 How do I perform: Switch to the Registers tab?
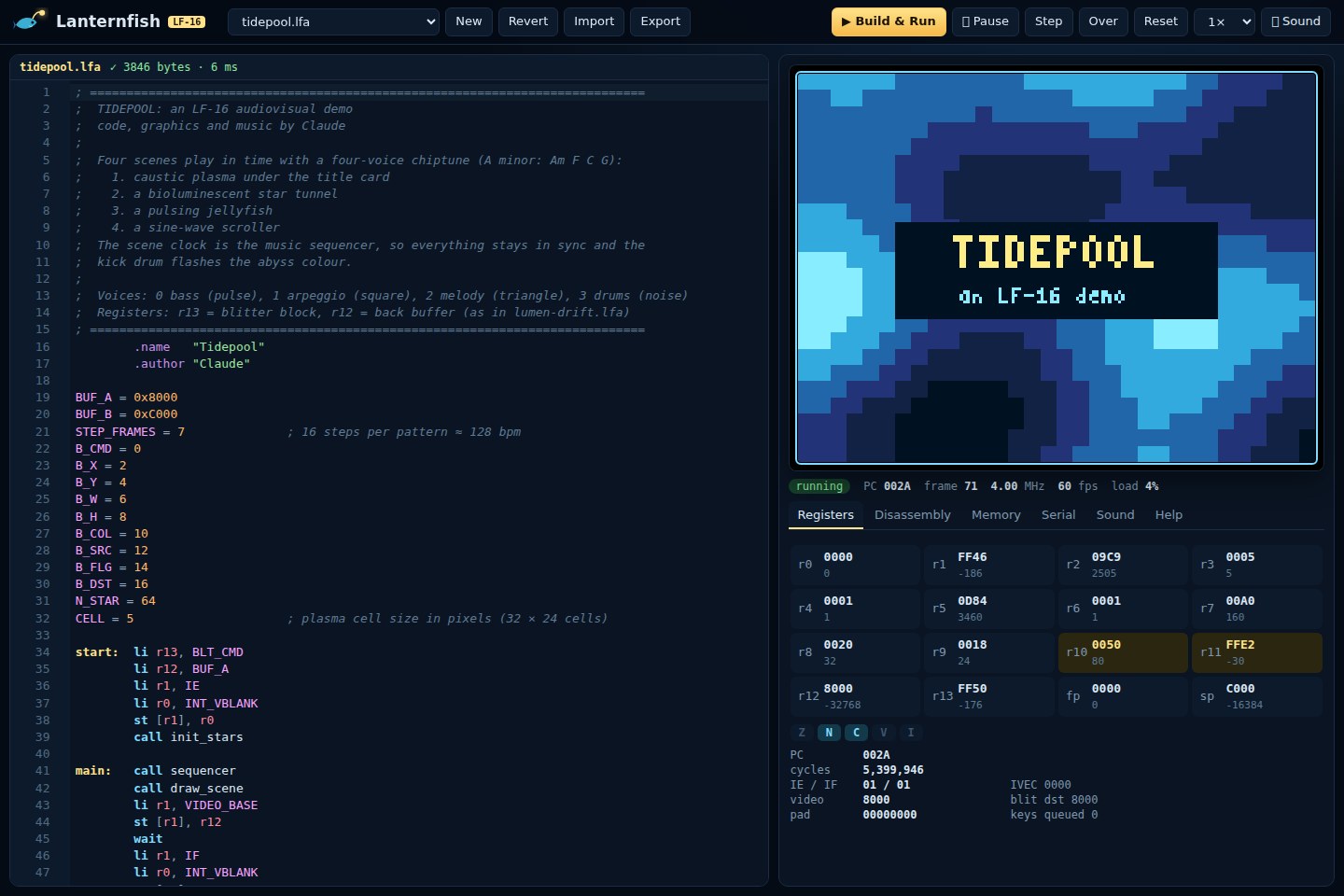(x=825, y=515)
